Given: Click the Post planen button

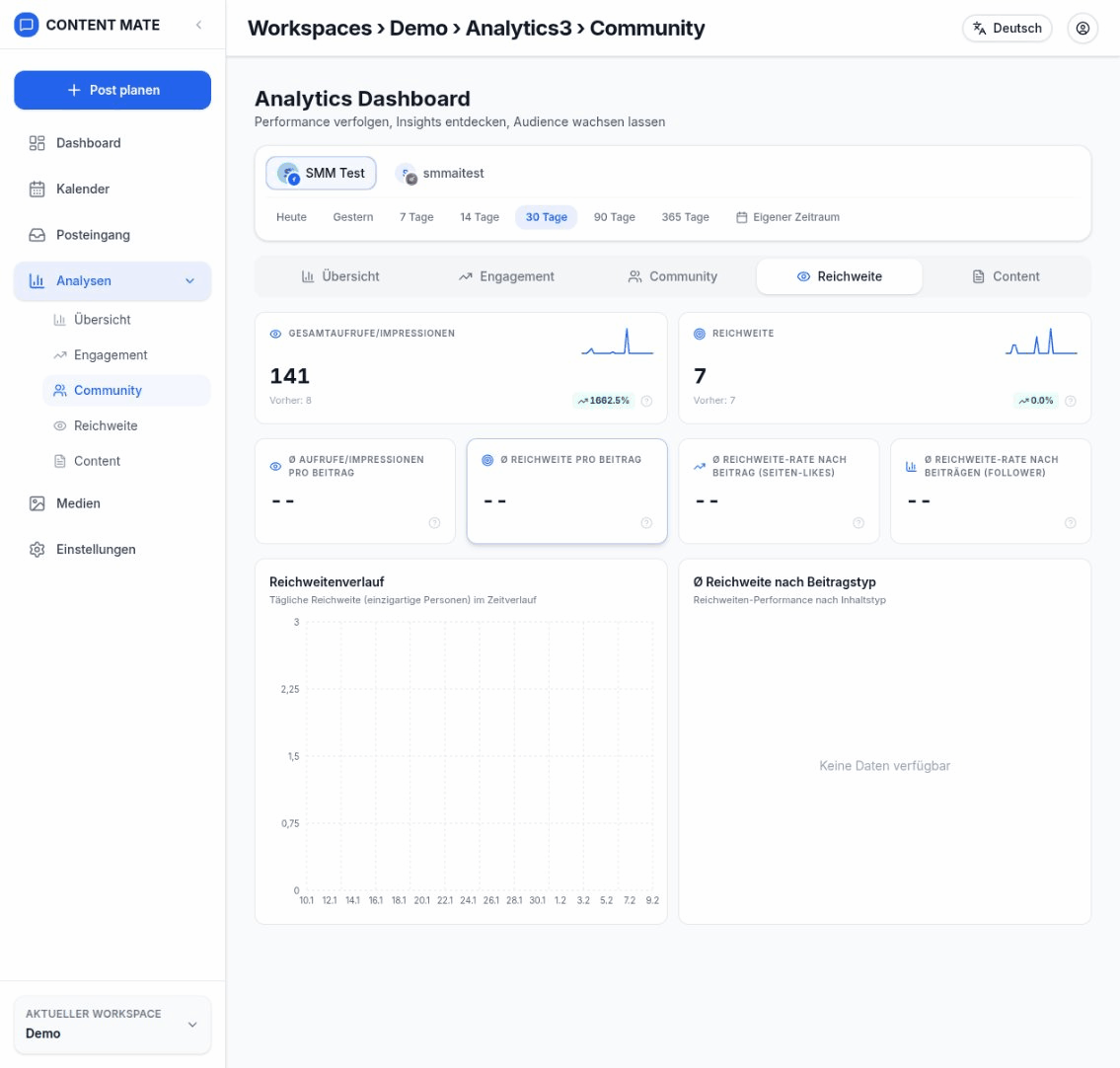Looking at the screenshot, I should tap(112, 90).
